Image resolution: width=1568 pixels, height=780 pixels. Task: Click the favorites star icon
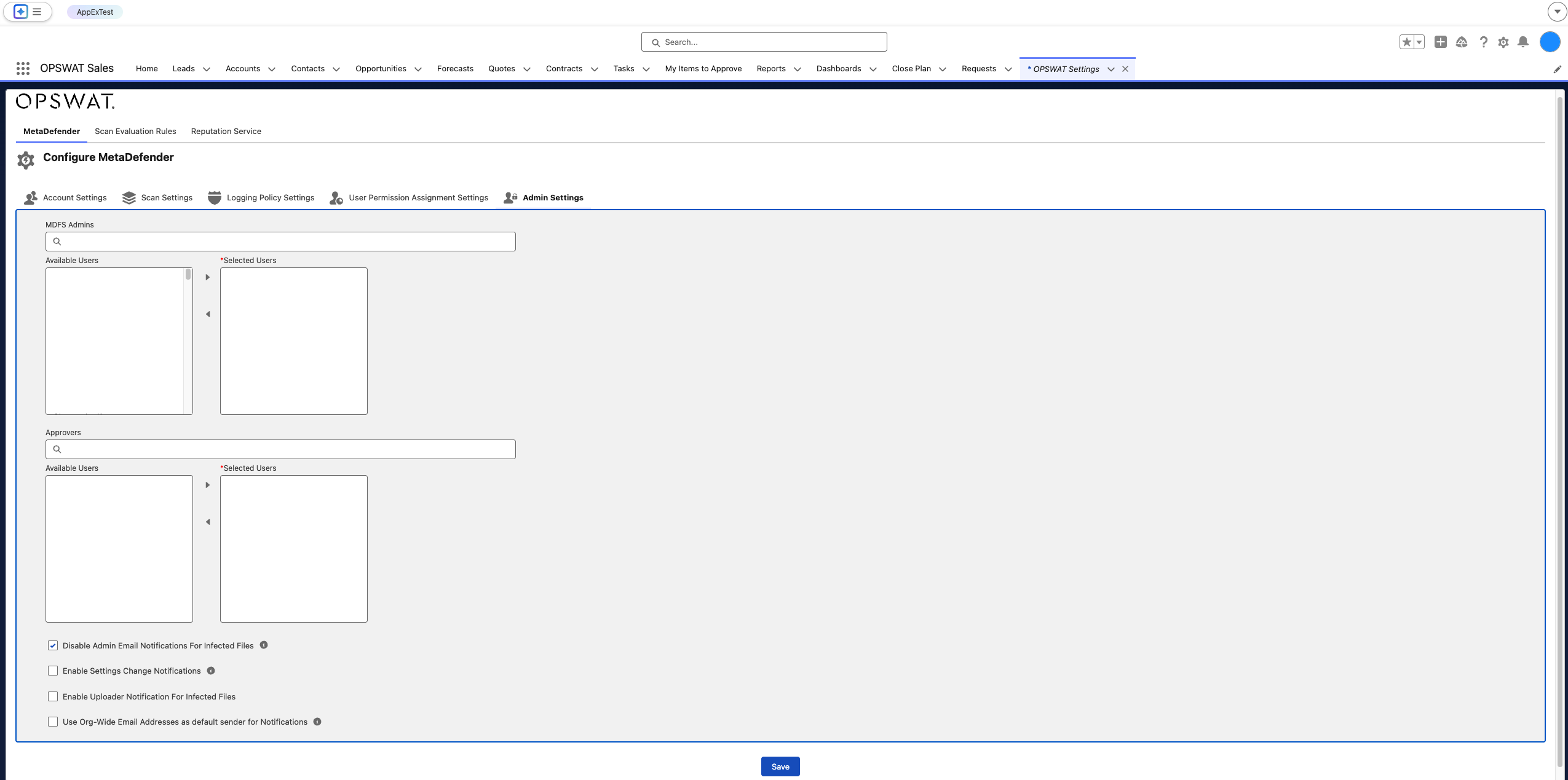pyautogui.click(x=1406, y=42)
